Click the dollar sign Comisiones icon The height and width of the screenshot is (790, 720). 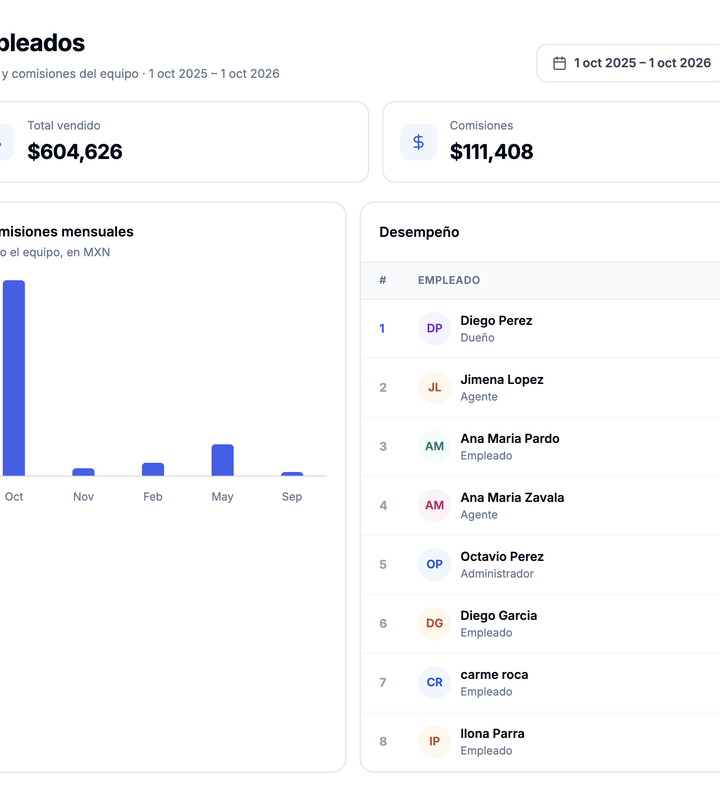pyautogui.click(x=418, y=142)
